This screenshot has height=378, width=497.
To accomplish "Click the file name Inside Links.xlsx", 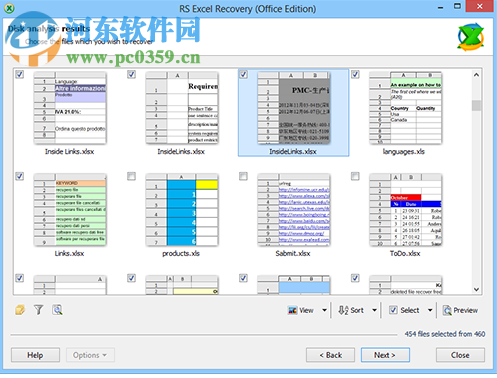I will click(70, 152).
